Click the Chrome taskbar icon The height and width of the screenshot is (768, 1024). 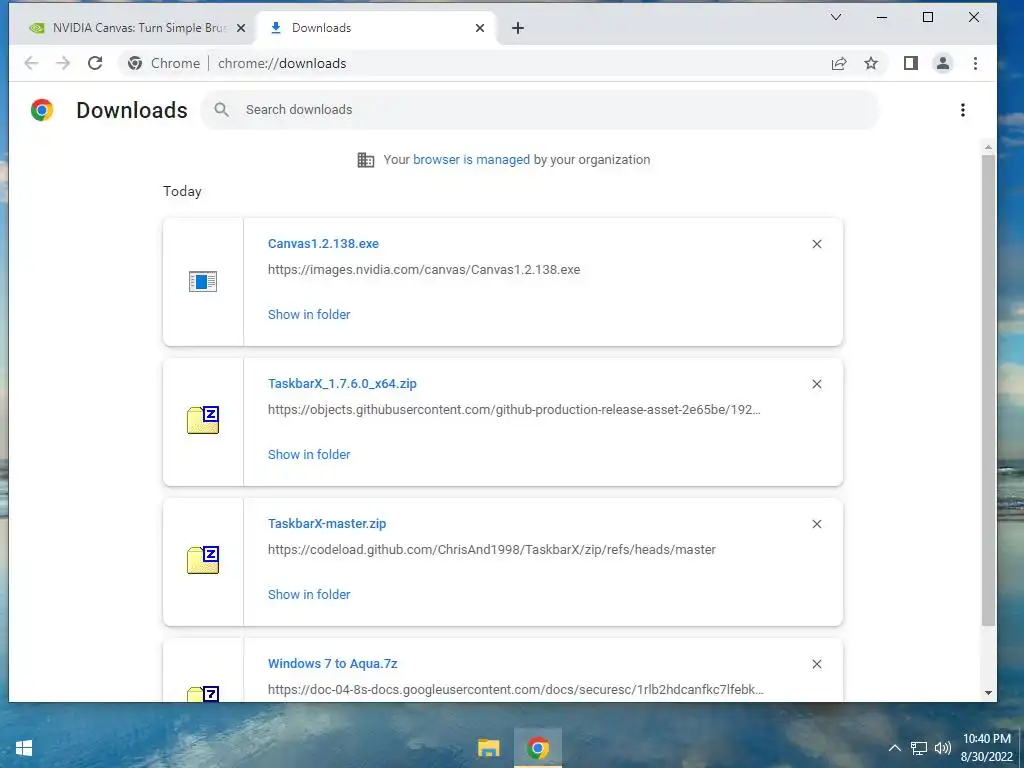point(537,748)
